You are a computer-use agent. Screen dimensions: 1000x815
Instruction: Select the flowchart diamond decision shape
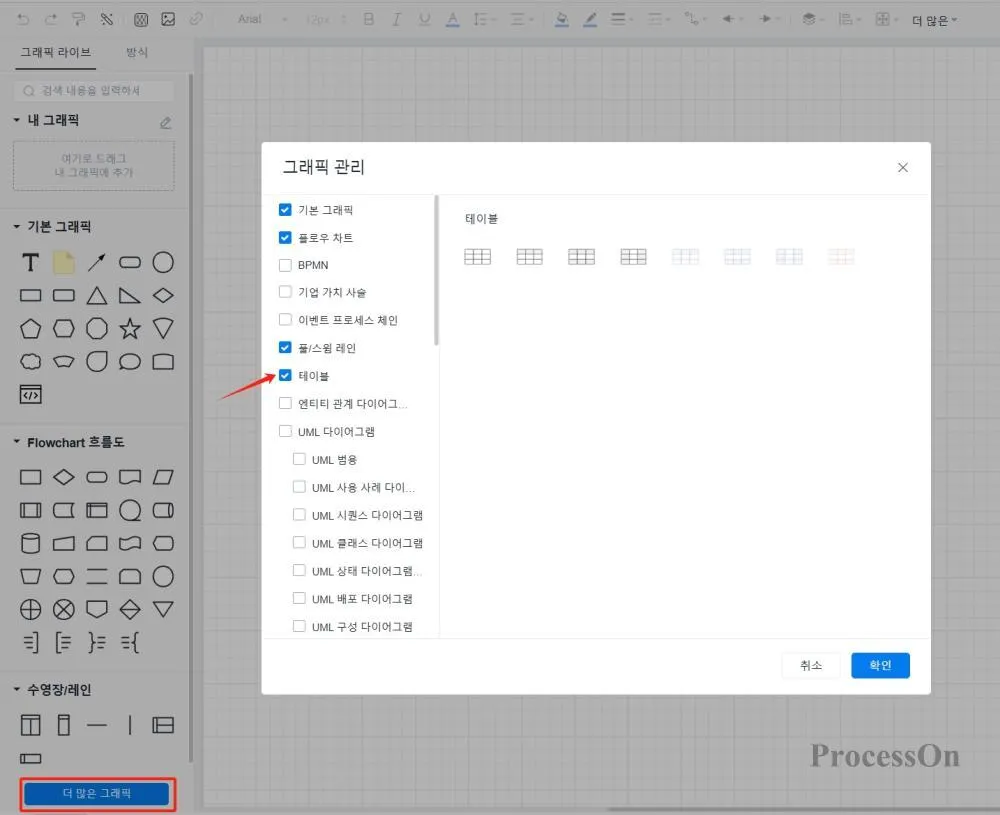[64, 477]
